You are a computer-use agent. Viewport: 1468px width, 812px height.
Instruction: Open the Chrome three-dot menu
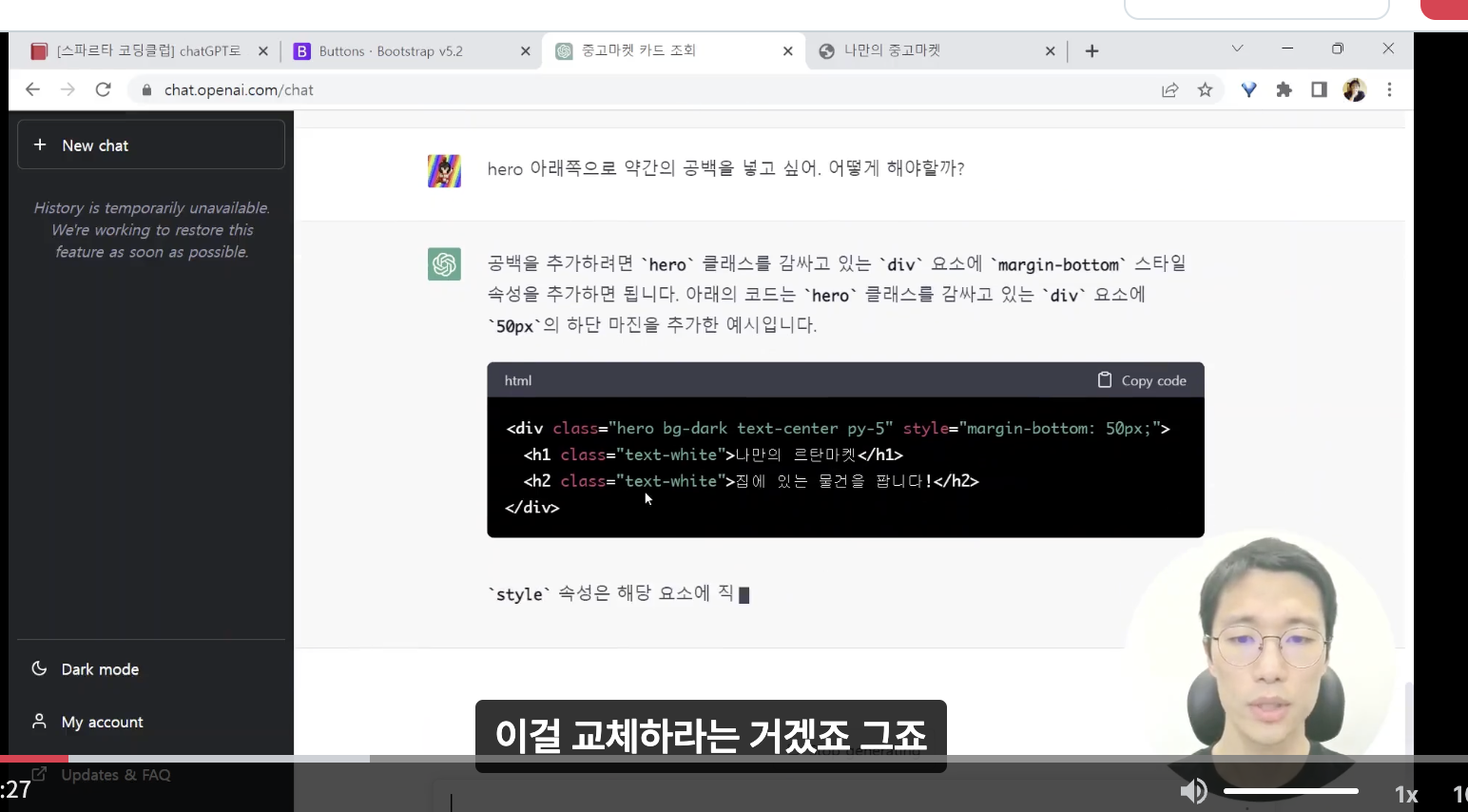click(x=1390, y=89)
